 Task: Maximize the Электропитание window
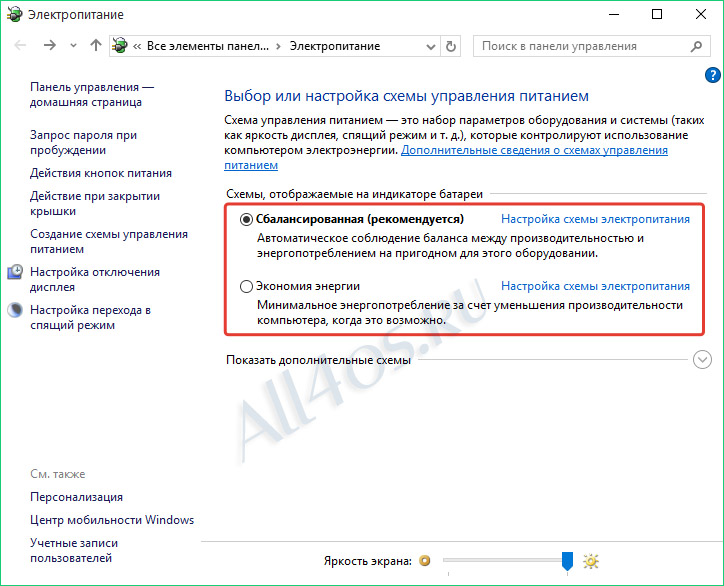tap(657, 14)
